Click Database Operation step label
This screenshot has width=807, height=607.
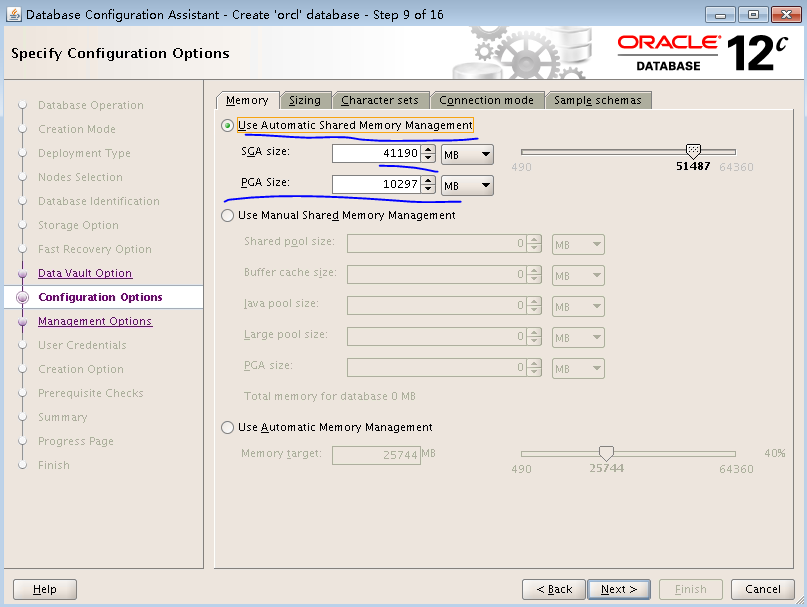point(91,105)
